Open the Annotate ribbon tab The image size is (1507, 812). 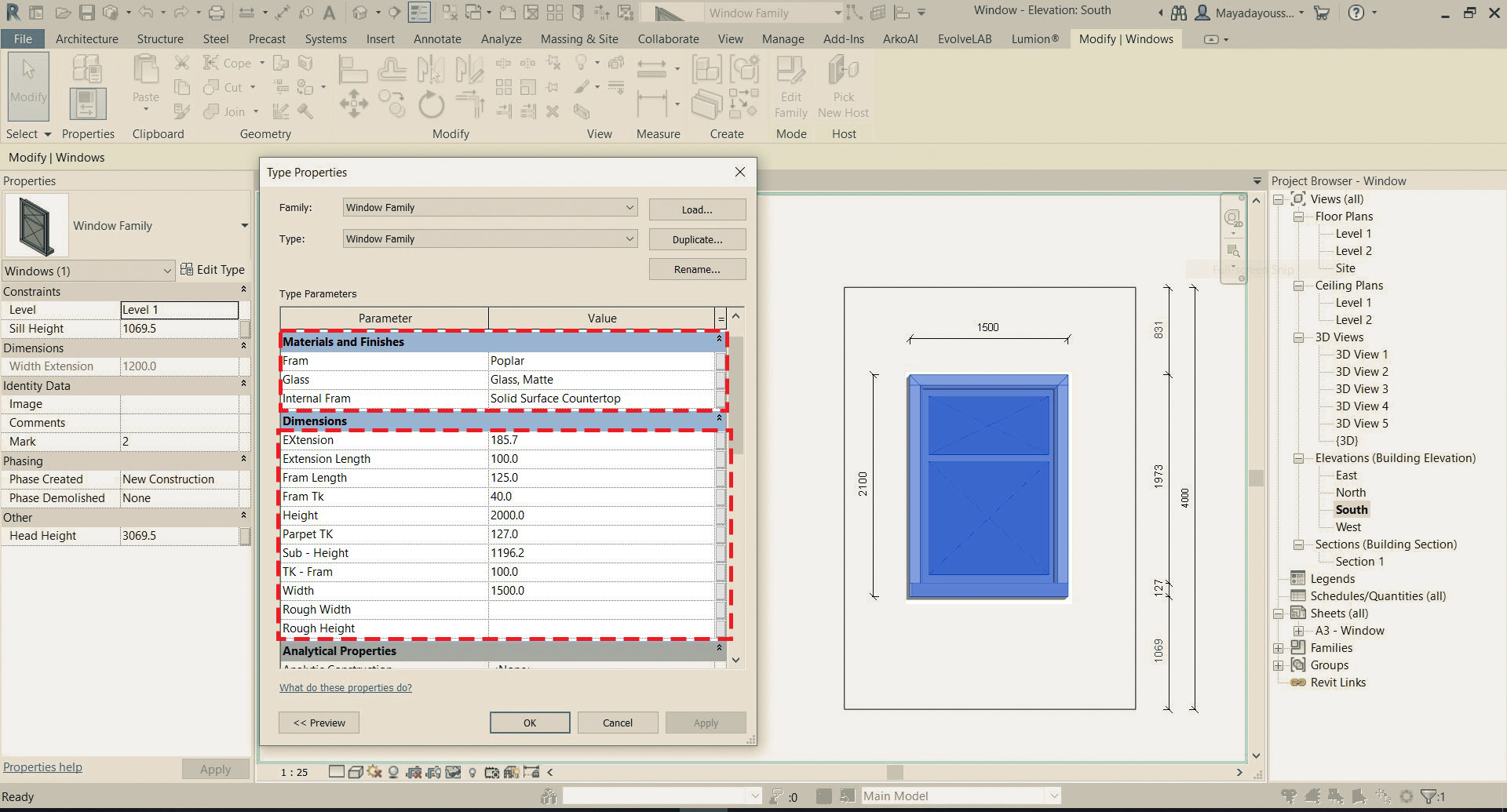pyautogui.click(x=437, y=39)
